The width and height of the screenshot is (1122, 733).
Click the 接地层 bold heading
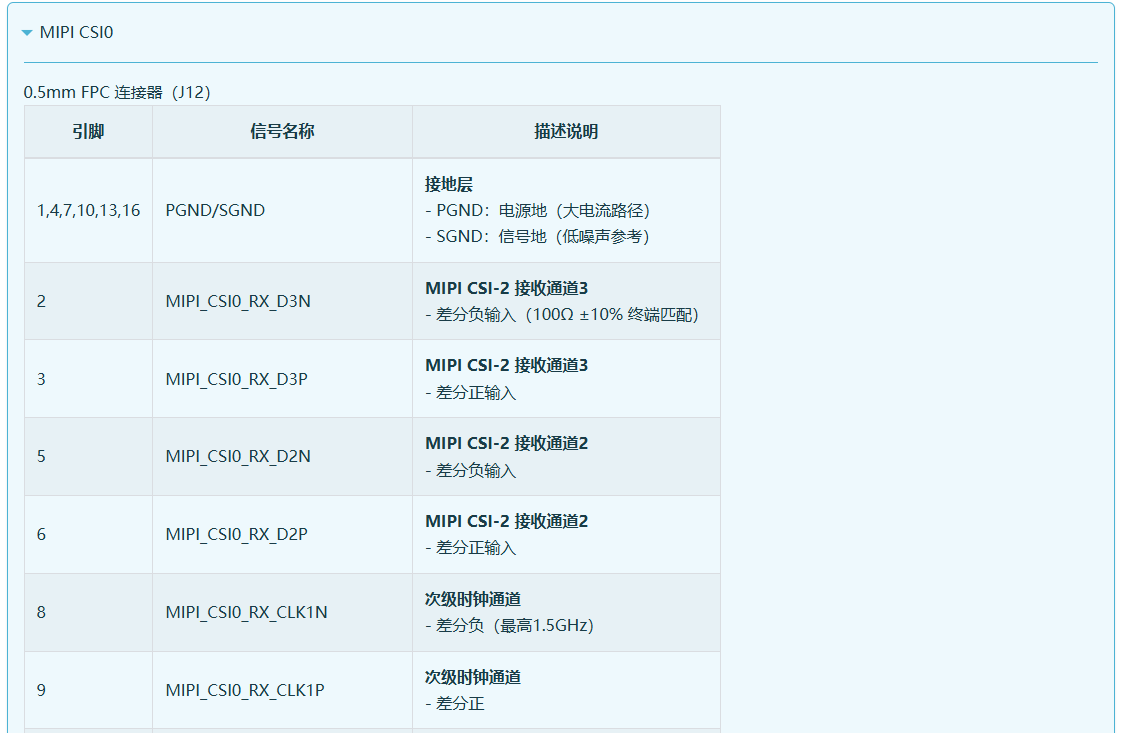(x=449, y=185)
